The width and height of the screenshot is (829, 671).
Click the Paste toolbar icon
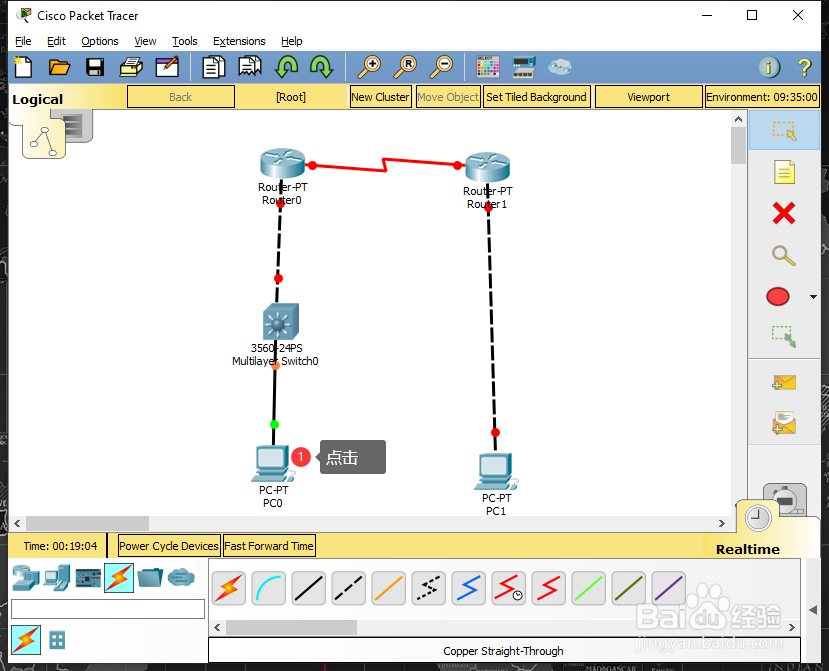(250, 67)
